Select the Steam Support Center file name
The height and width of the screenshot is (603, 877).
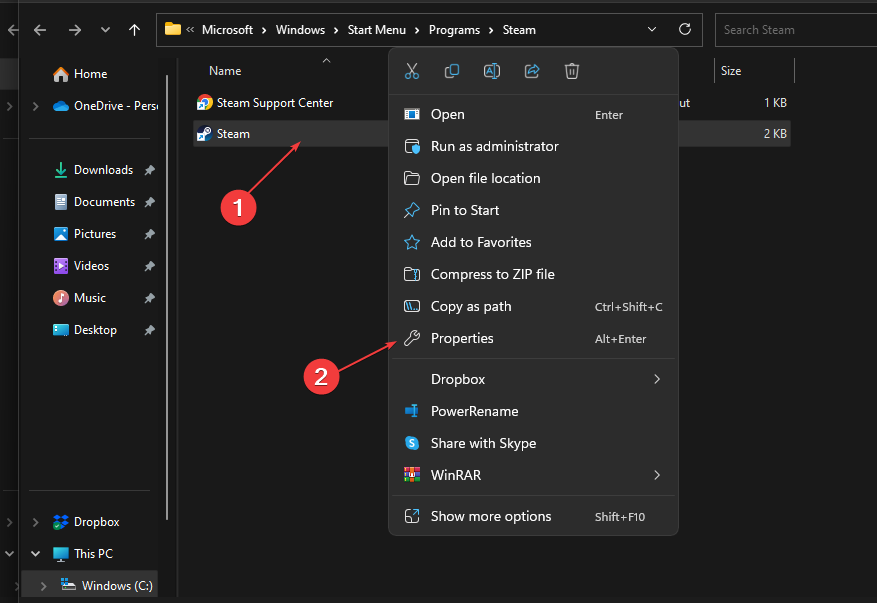[x=275, y=103]
